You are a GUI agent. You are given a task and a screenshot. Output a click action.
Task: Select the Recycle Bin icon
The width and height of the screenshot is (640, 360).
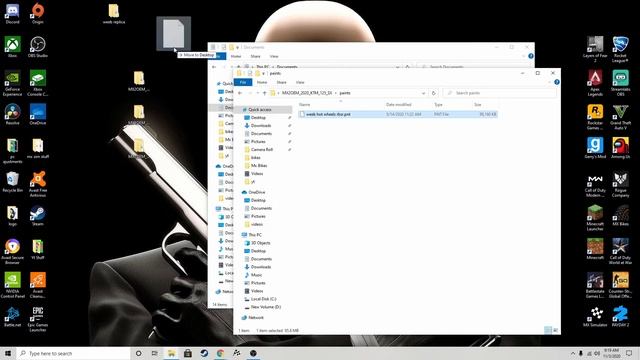12,182
